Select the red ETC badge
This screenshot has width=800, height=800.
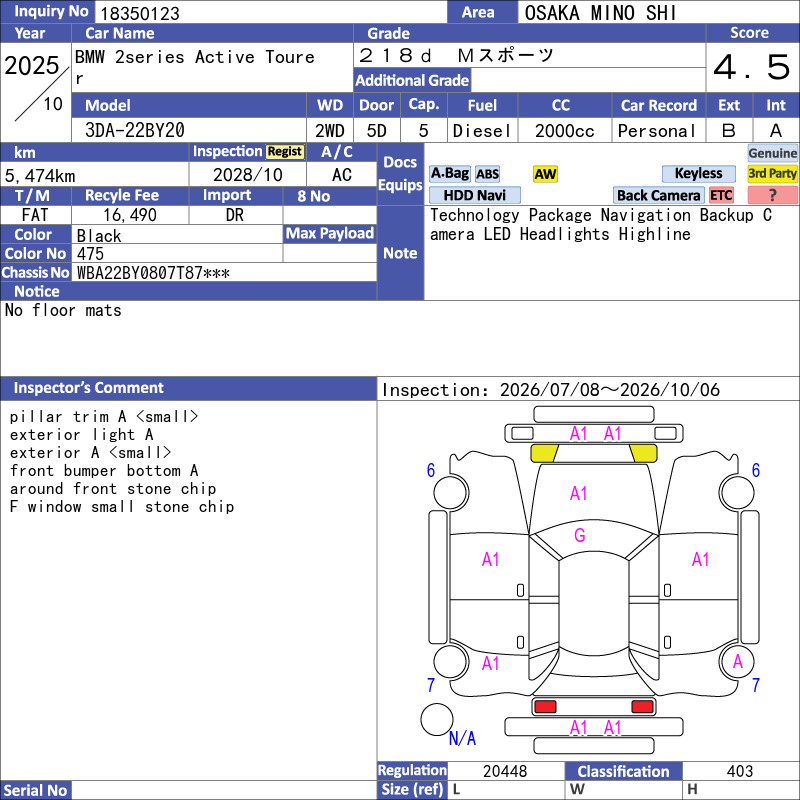[x=721, y=195]
